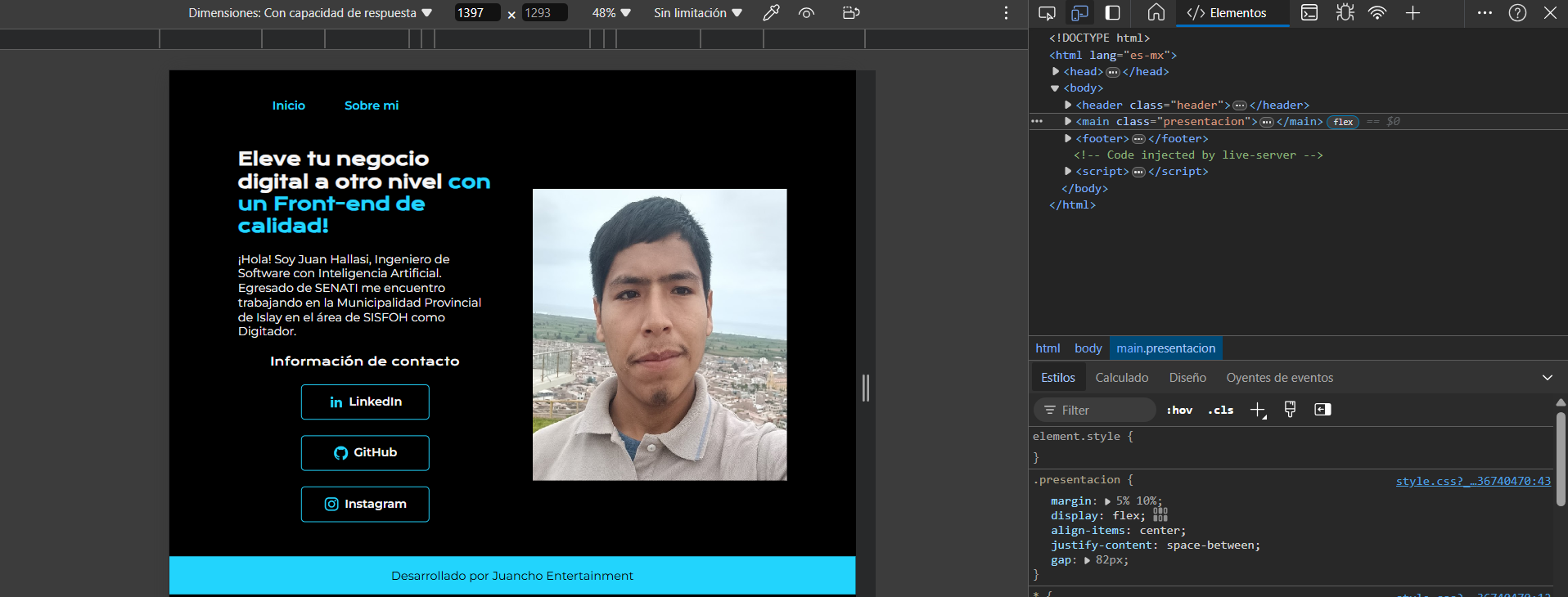The image size is (1568, 597).
Task: Toggle the .cls class editor
Action: point(1221,410)
